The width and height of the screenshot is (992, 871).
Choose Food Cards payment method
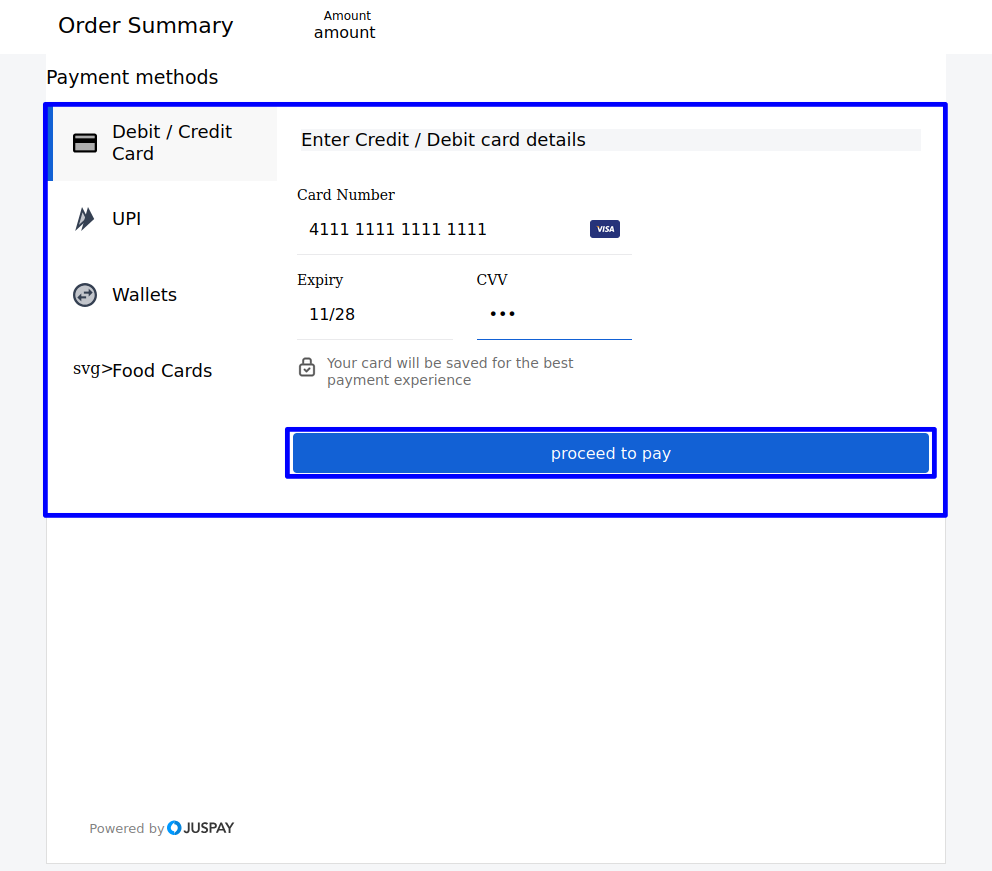(163, 371)
